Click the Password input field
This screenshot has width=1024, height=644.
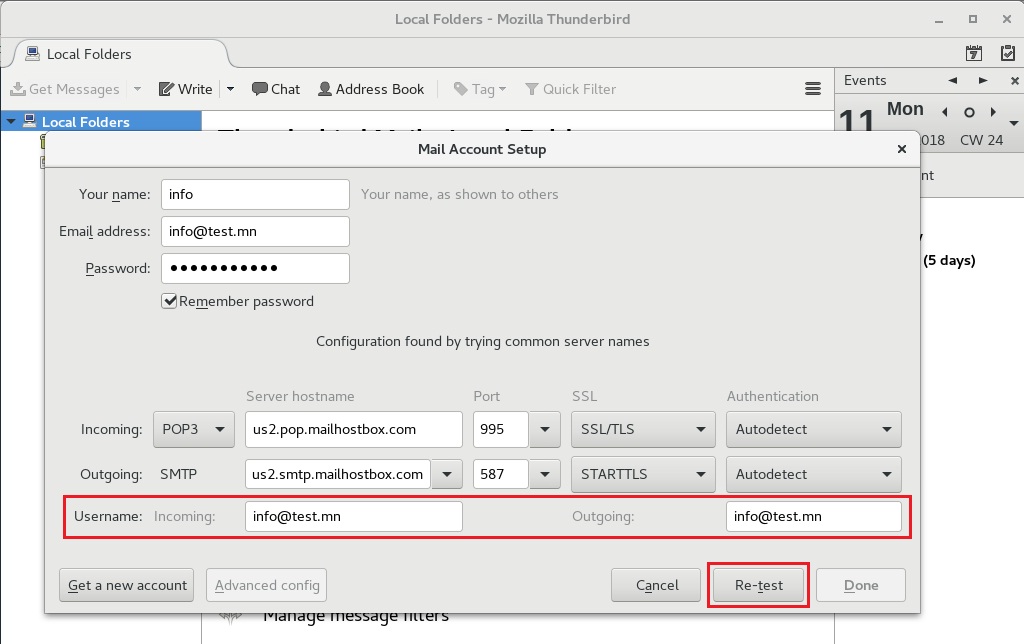pyautogui.click(x=255, y=268)
